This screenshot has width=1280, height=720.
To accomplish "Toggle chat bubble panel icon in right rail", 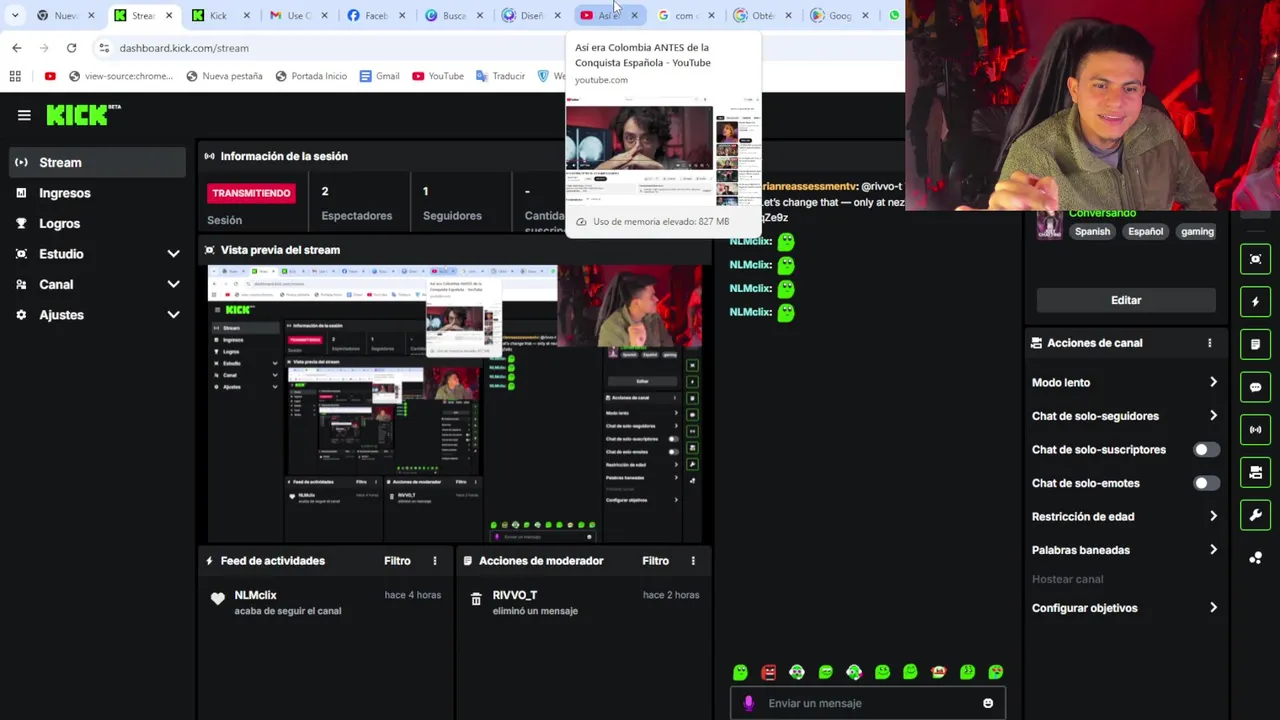I will coord(1255,387).
